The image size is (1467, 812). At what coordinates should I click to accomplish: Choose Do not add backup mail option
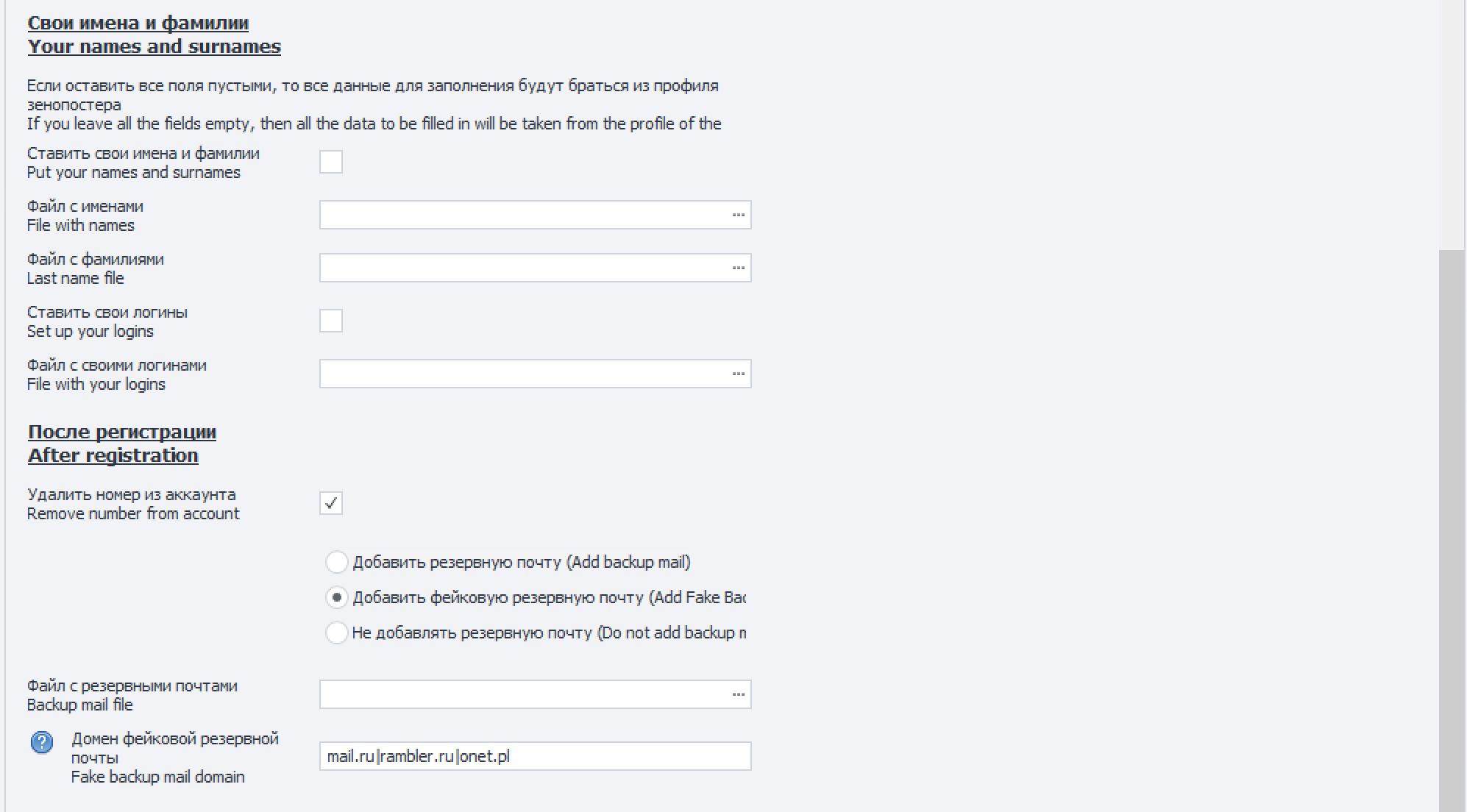tap(337, 633)
